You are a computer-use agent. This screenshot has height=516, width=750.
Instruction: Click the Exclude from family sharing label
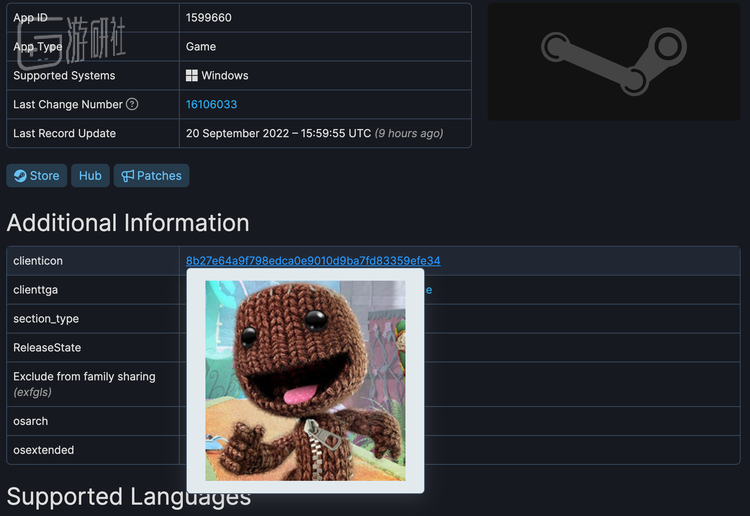84,377
